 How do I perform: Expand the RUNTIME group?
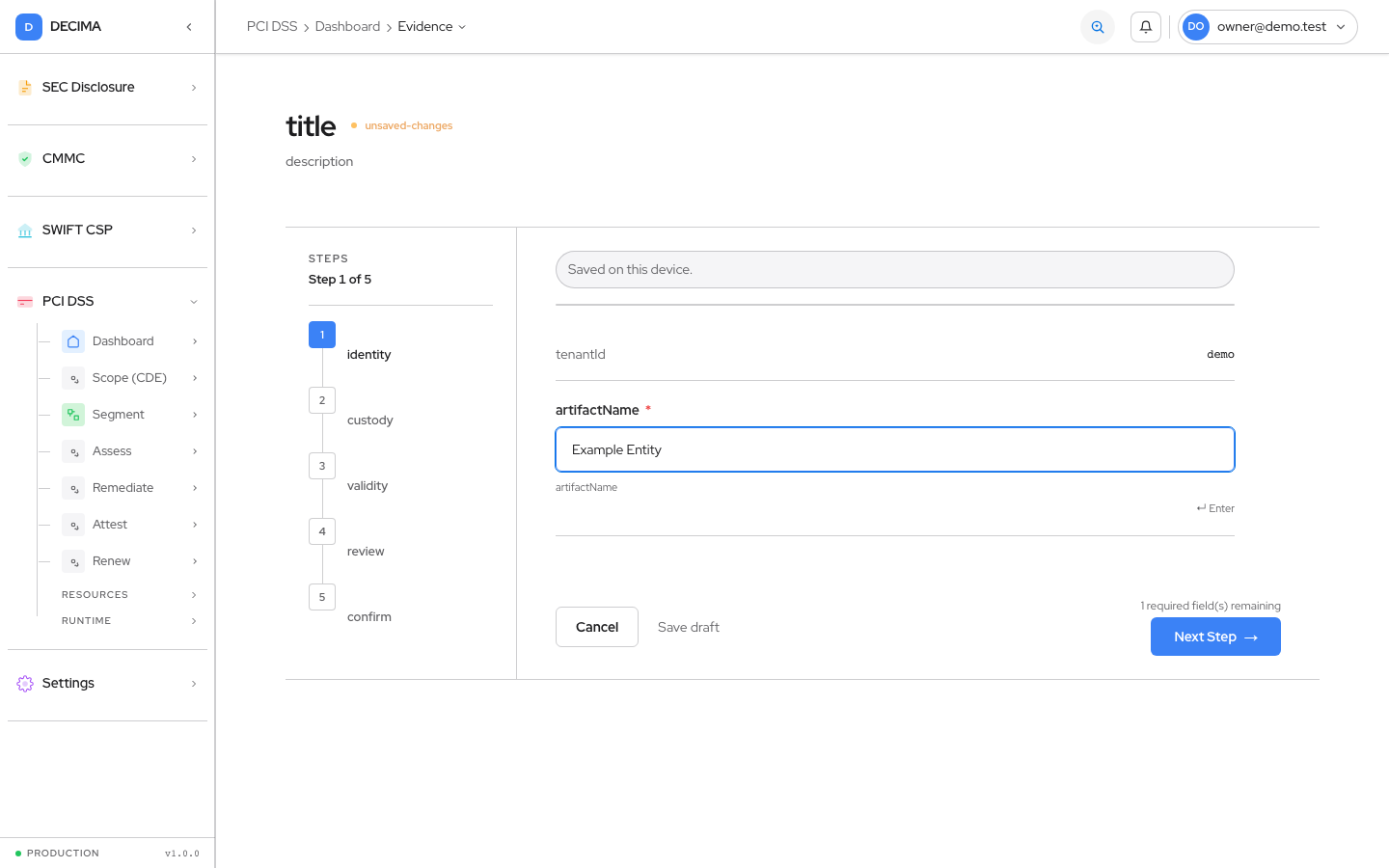pos(194,621)
